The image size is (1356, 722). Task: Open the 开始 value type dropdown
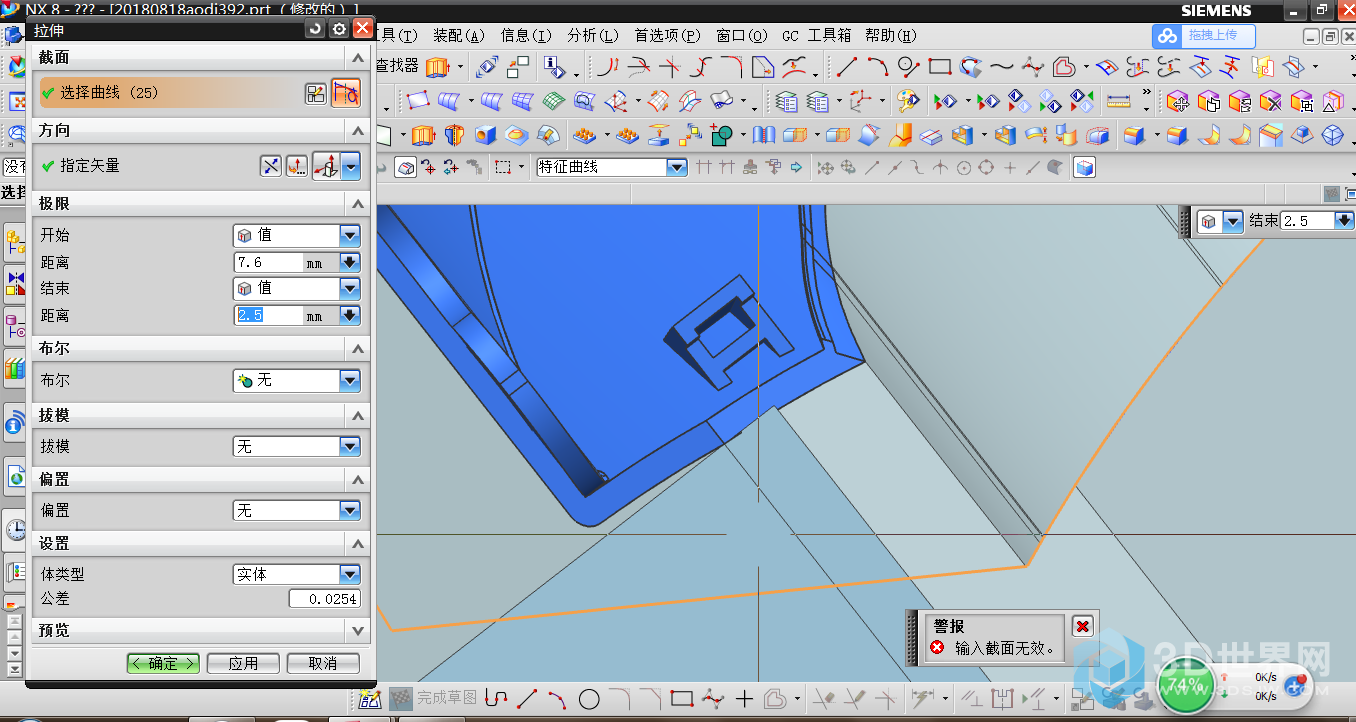pyautogui.click(x=296, y=236)
